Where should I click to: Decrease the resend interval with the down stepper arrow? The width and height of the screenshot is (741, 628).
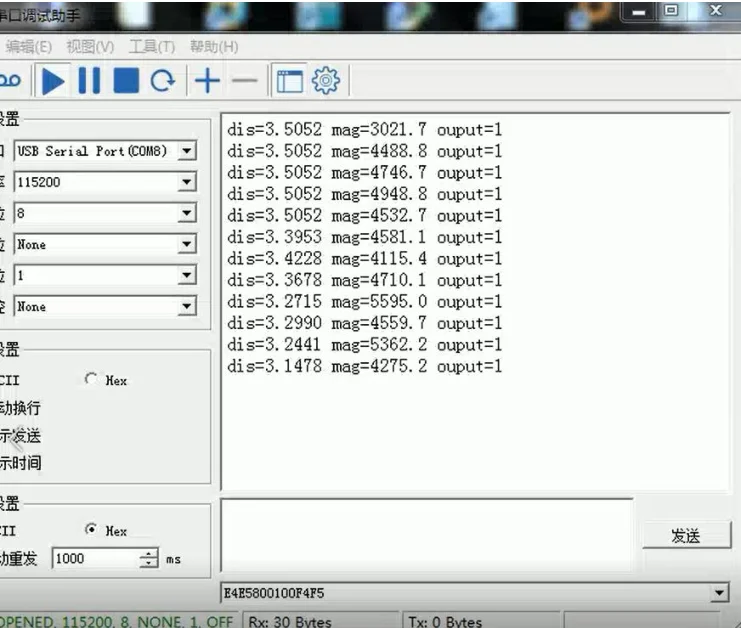point(149,563)
